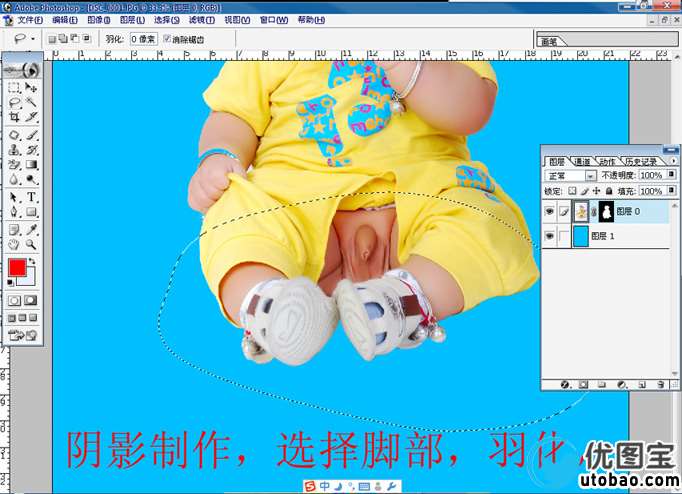The height and width of the screenshot is (494, 682).
Task: Select layer mask thumbnail of 图层 0
Action: point(606,212)
